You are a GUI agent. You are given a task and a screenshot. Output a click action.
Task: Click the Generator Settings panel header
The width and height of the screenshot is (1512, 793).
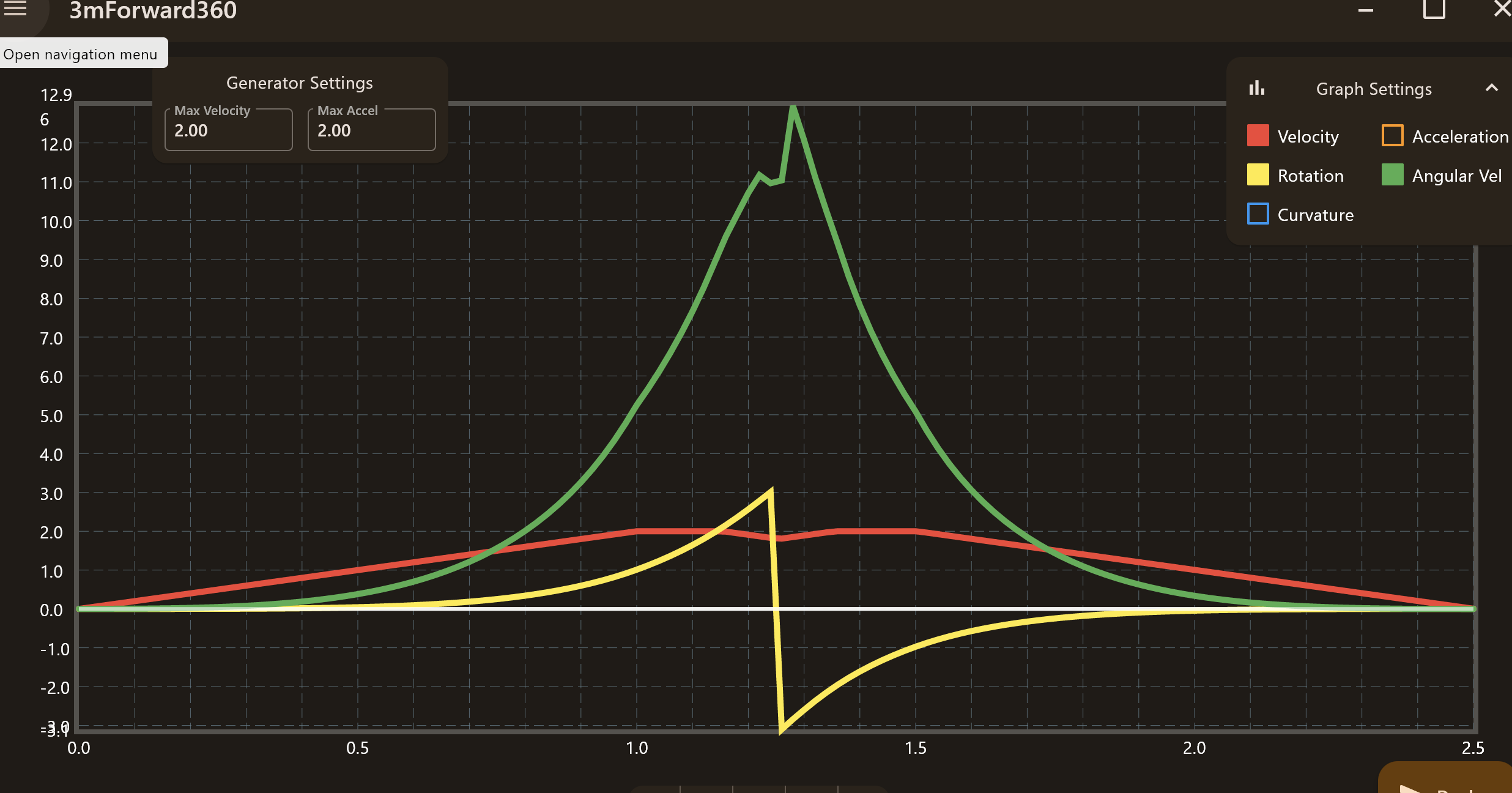click(x=299, y=82)
